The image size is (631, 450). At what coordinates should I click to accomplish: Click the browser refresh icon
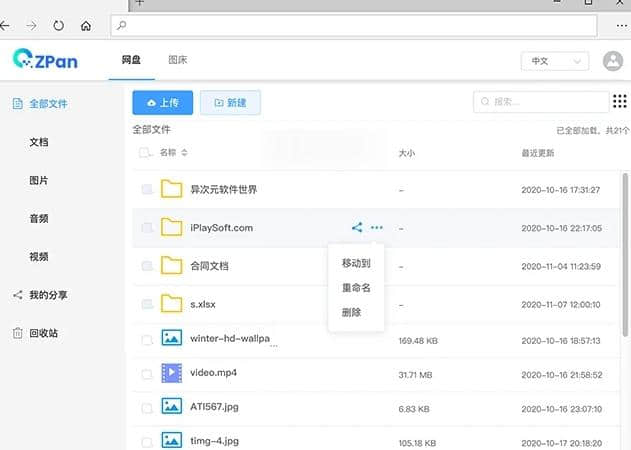pos(59,24)
